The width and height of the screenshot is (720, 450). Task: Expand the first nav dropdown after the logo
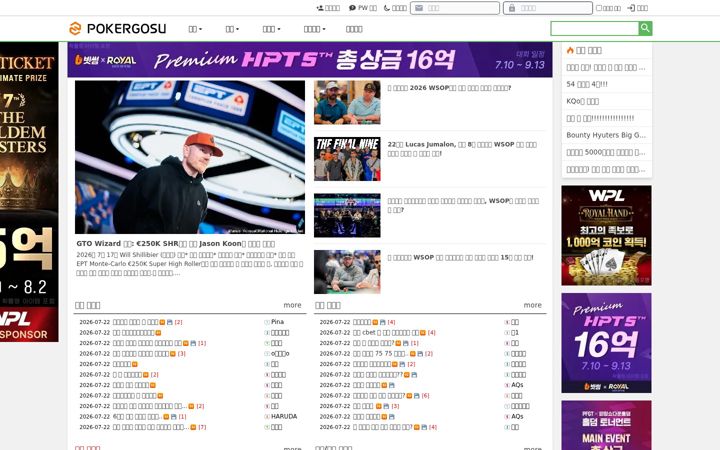coord(195,29)
